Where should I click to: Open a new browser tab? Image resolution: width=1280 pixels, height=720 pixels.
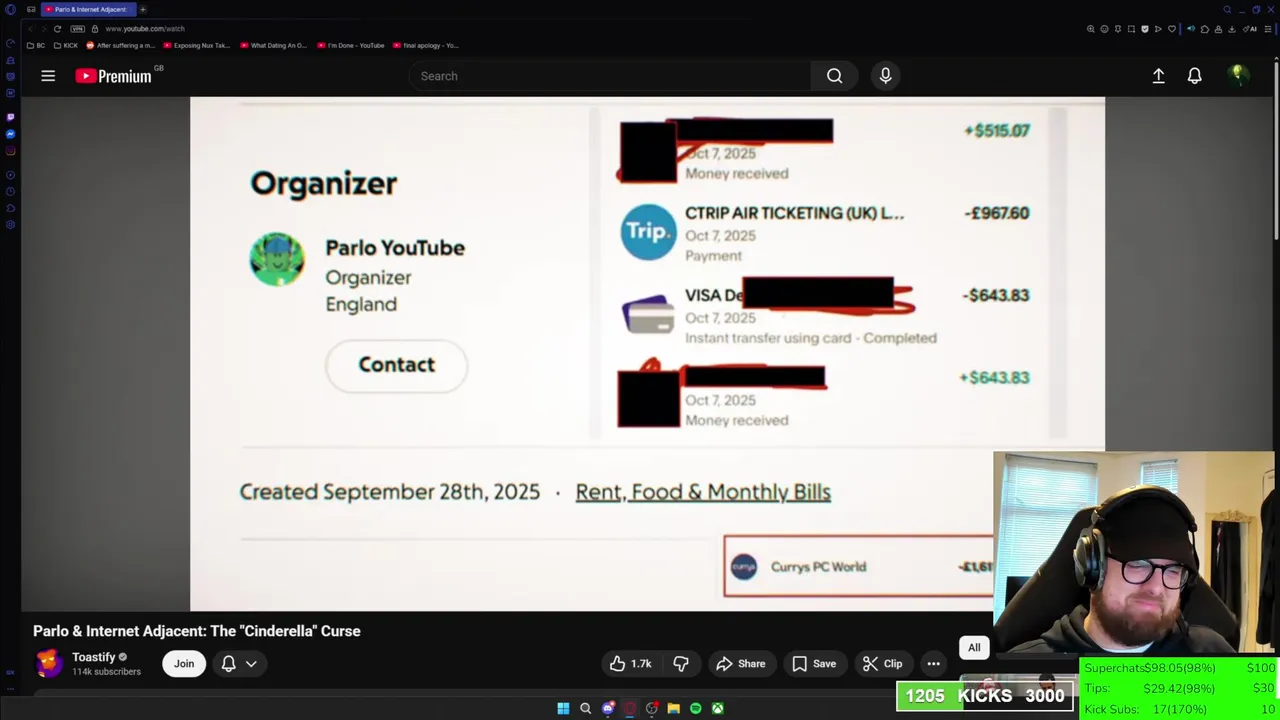[x=143, y=9]
